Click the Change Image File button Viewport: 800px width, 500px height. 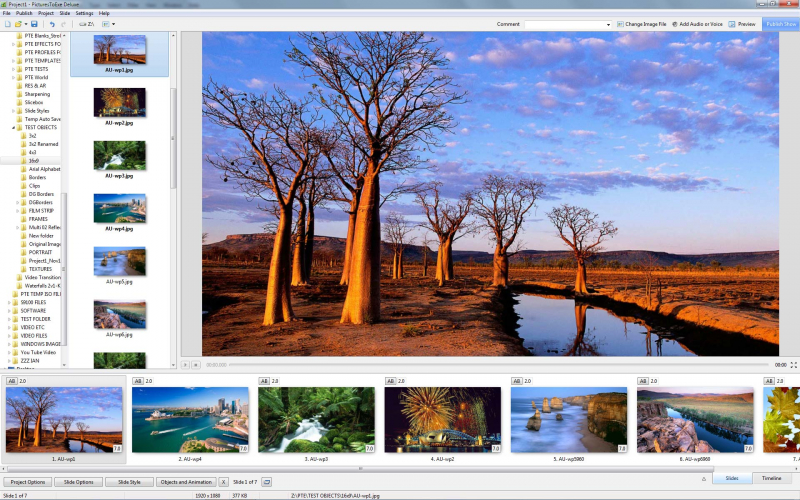pos(641,24)
